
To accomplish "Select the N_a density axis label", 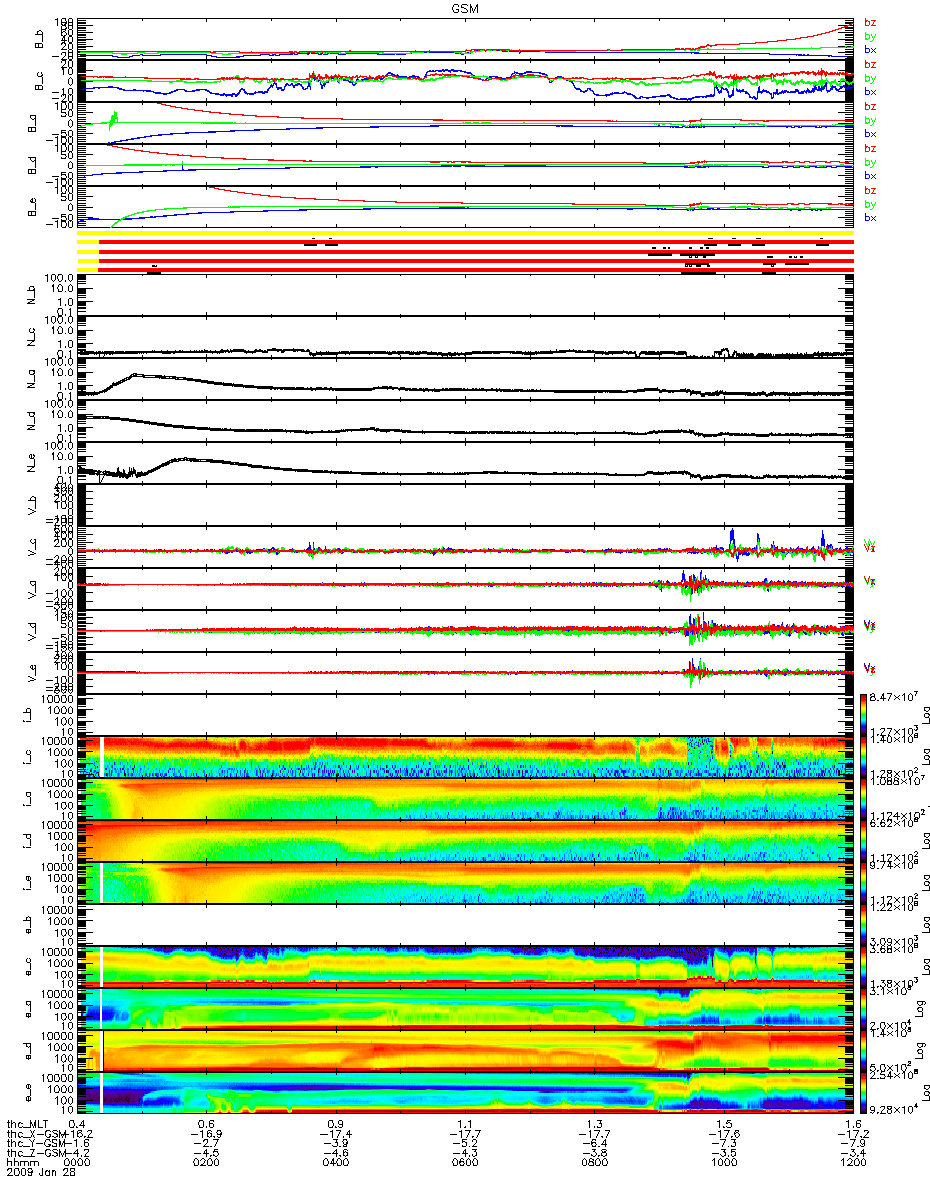I will click(31, 379).
